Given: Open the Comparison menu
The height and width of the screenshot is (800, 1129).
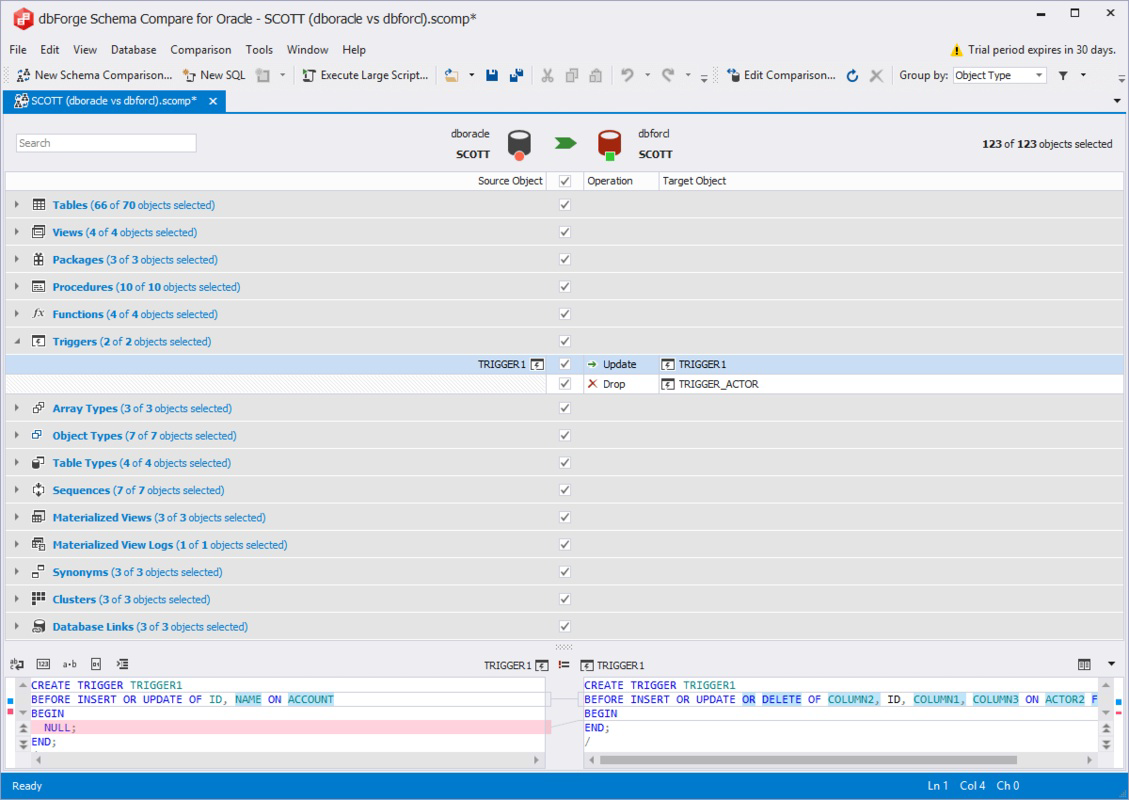Looking at the screenshot, I should click(x=201, y=50).
